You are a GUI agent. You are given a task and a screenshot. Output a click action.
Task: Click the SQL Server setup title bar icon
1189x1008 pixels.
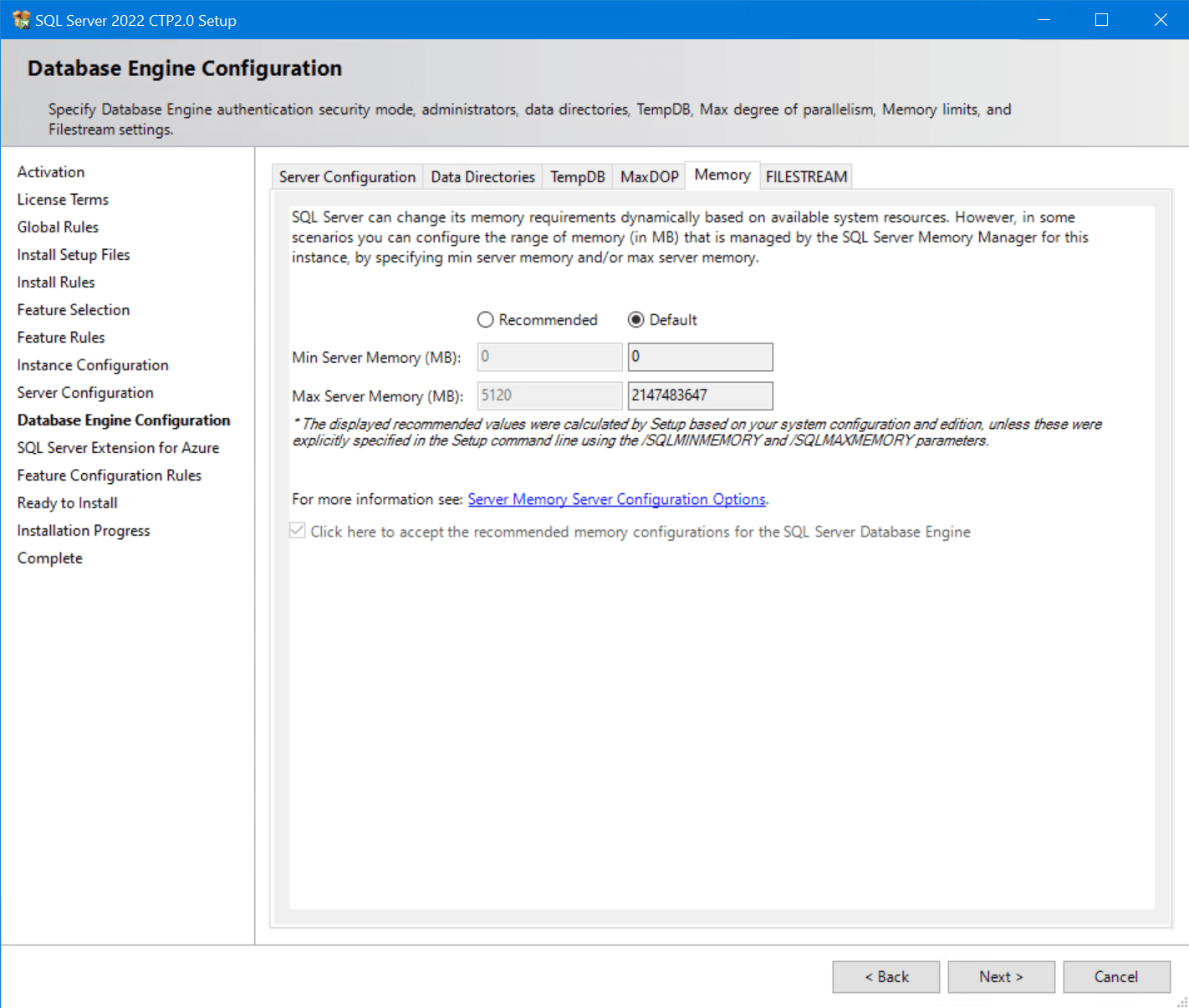[x=20, y=18]
